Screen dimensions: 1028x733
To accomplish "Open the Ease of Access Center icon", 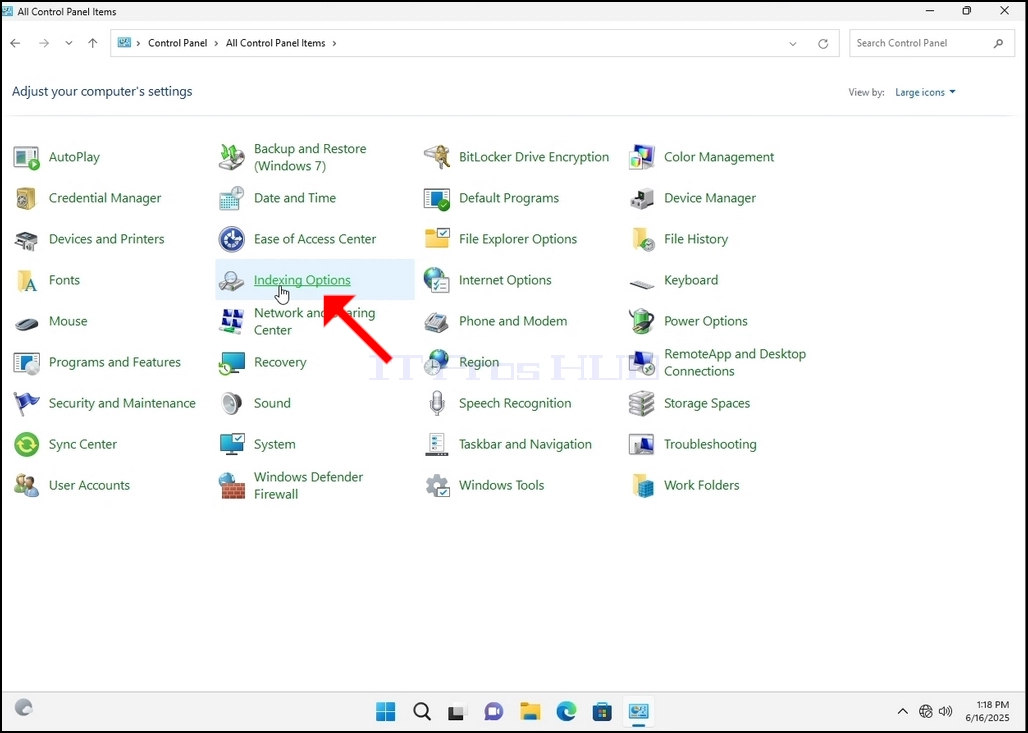I will (231, 239).
